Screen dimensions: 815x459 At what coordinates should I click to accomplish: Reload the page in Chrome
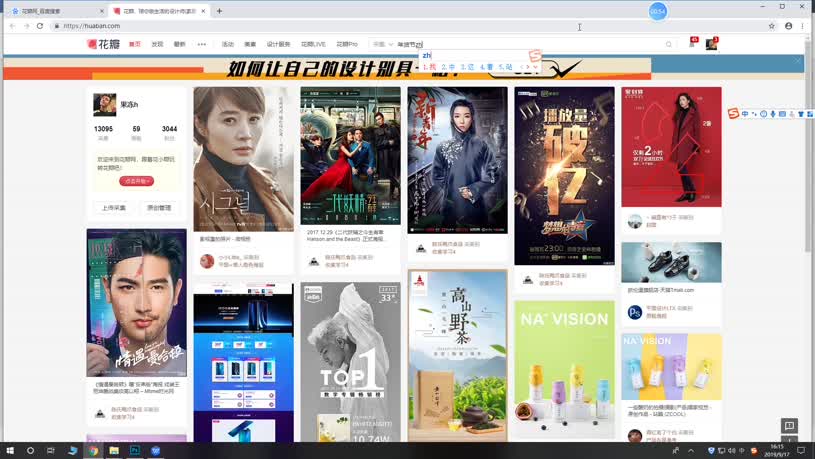tap(40, 25)
